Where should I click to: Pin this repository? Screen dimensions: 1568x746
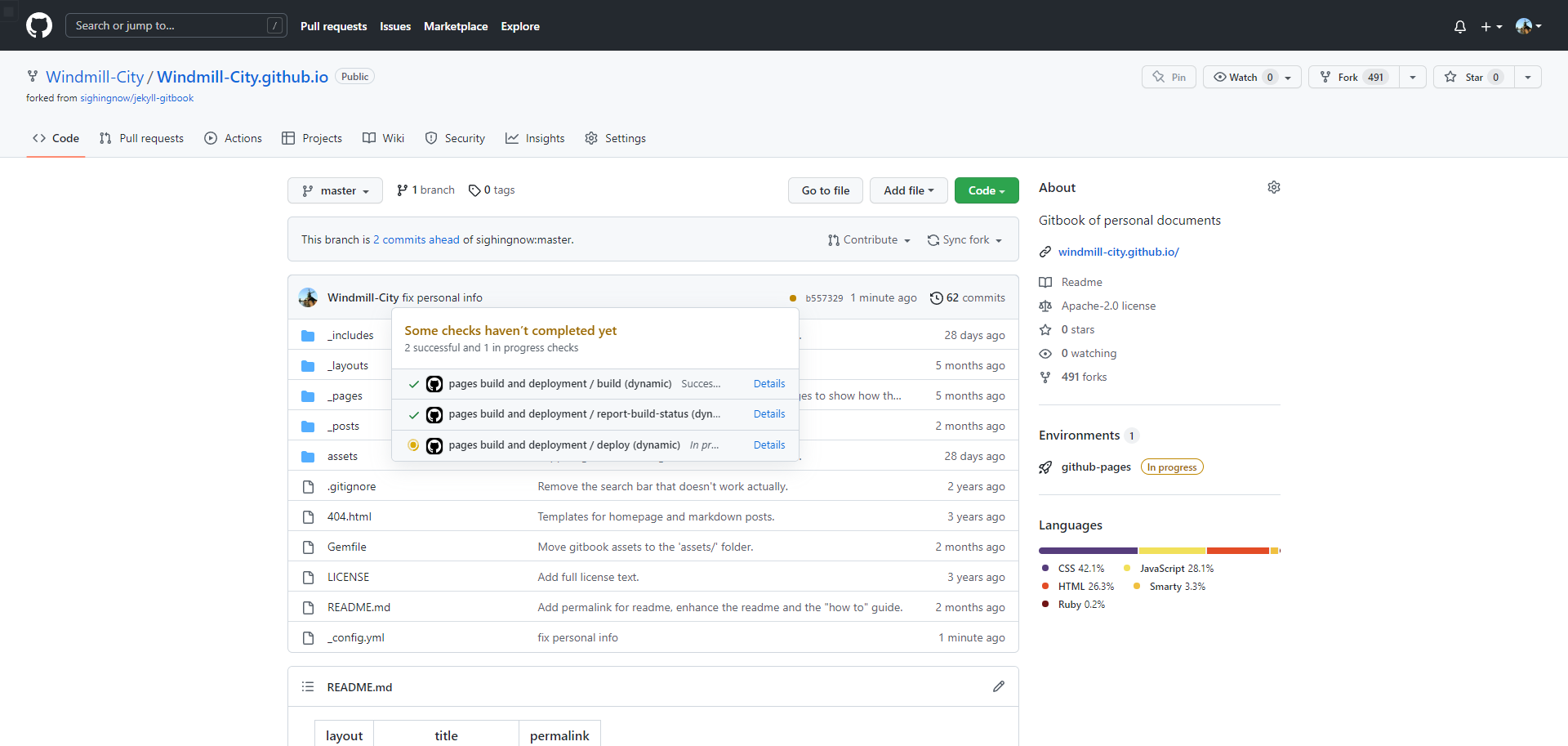(x=1169, y=77)
